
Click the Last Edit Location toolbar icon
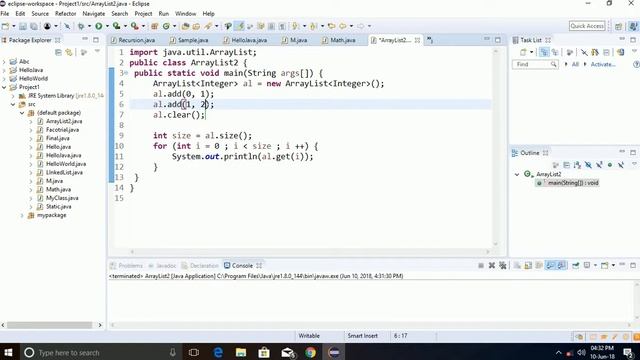331,26
